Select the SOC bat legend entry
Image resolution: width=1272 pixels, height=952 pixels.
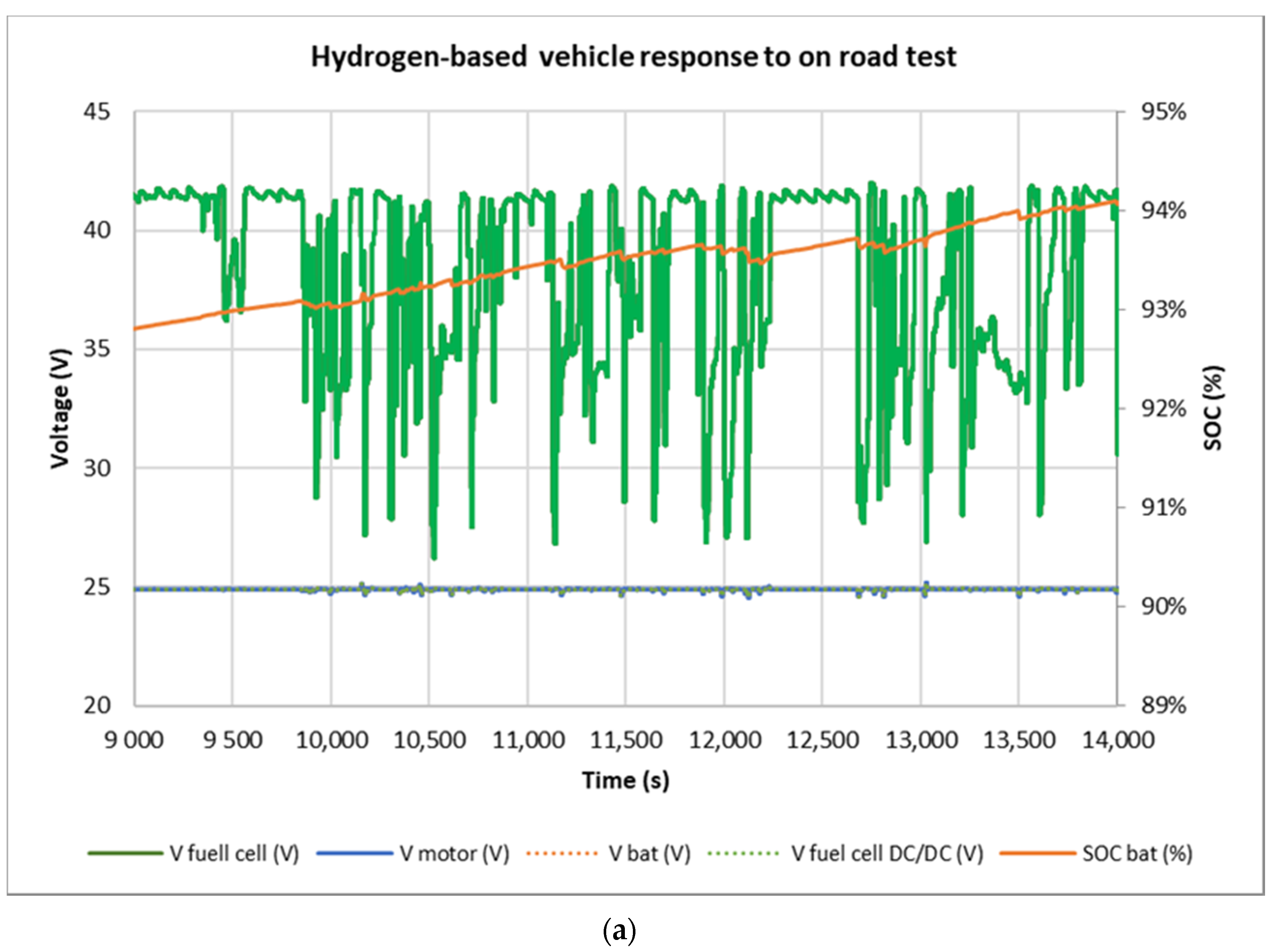tap(1137, 854)
